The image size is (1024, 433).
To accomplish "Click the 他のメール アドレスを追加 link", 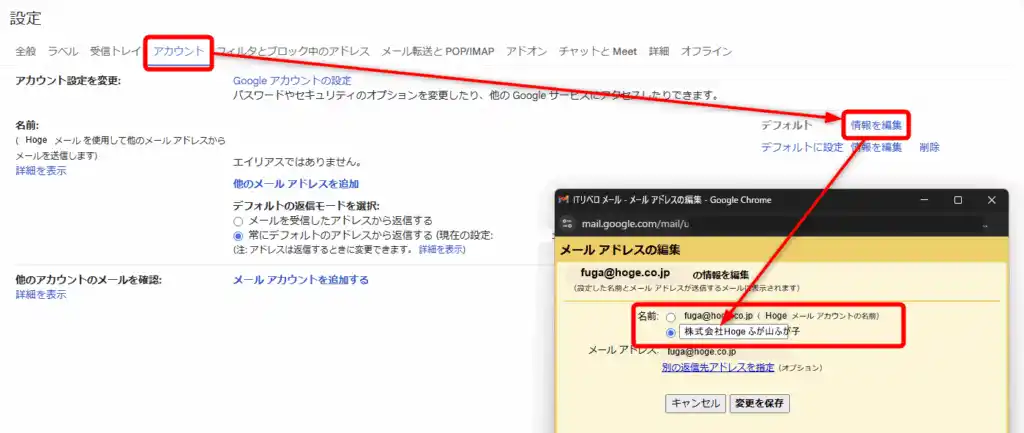I will pos(295,184).
